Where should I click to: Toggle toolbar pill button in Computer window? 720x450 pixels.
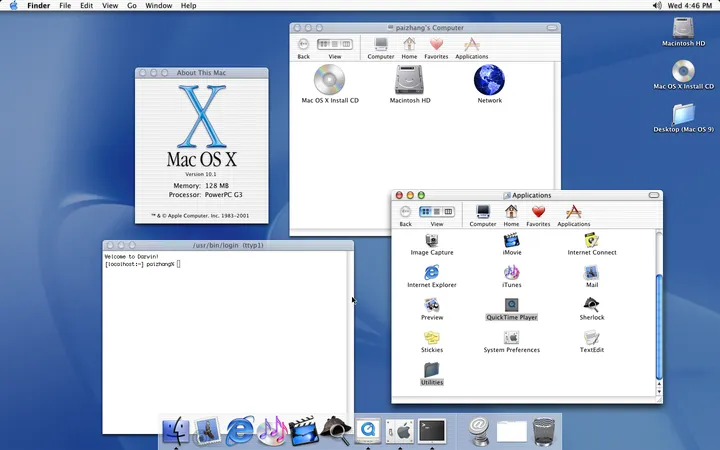[x=552, y=28]
